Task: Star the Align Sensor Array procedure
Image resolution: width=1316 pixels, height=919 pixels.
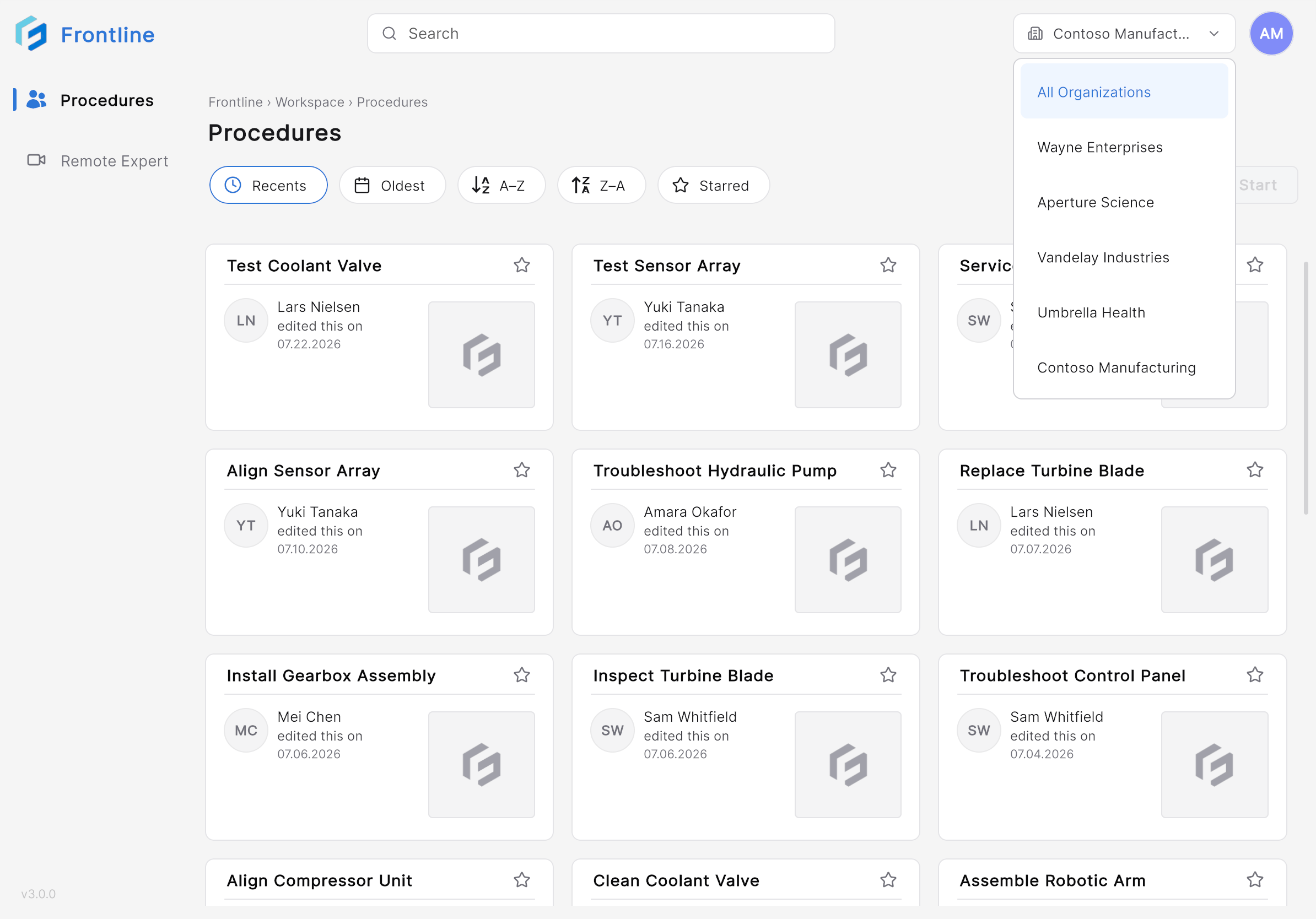Action: (x=521, y=471)
